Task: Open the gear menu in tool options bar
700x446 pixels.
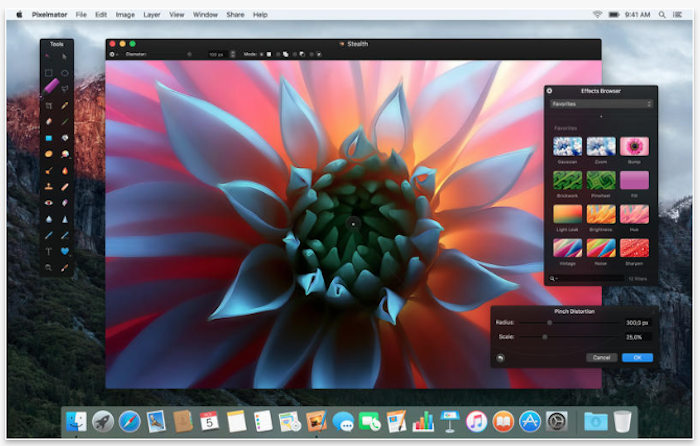Action: [x=113, y=54]
